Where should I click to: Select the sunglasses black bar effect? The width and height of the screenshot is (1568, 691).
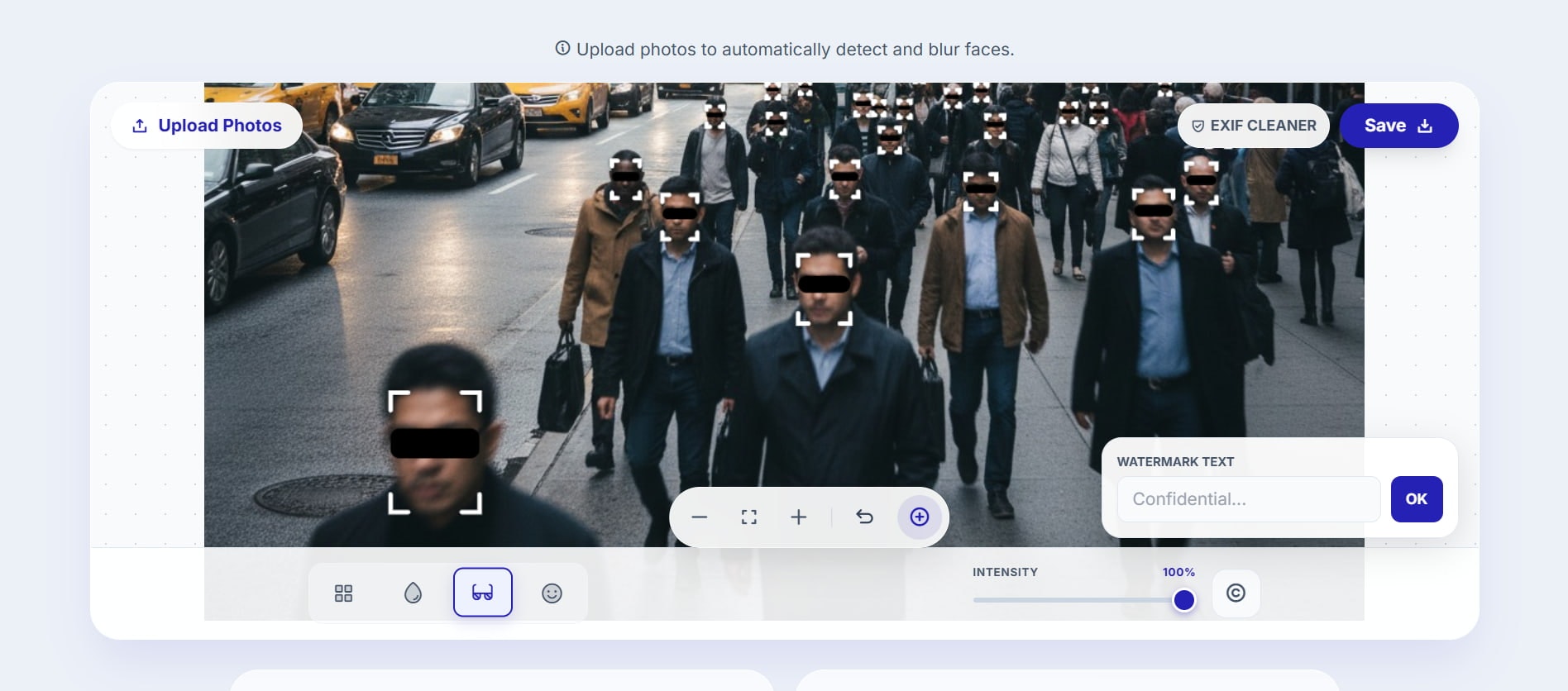click(x=483, y=593)
